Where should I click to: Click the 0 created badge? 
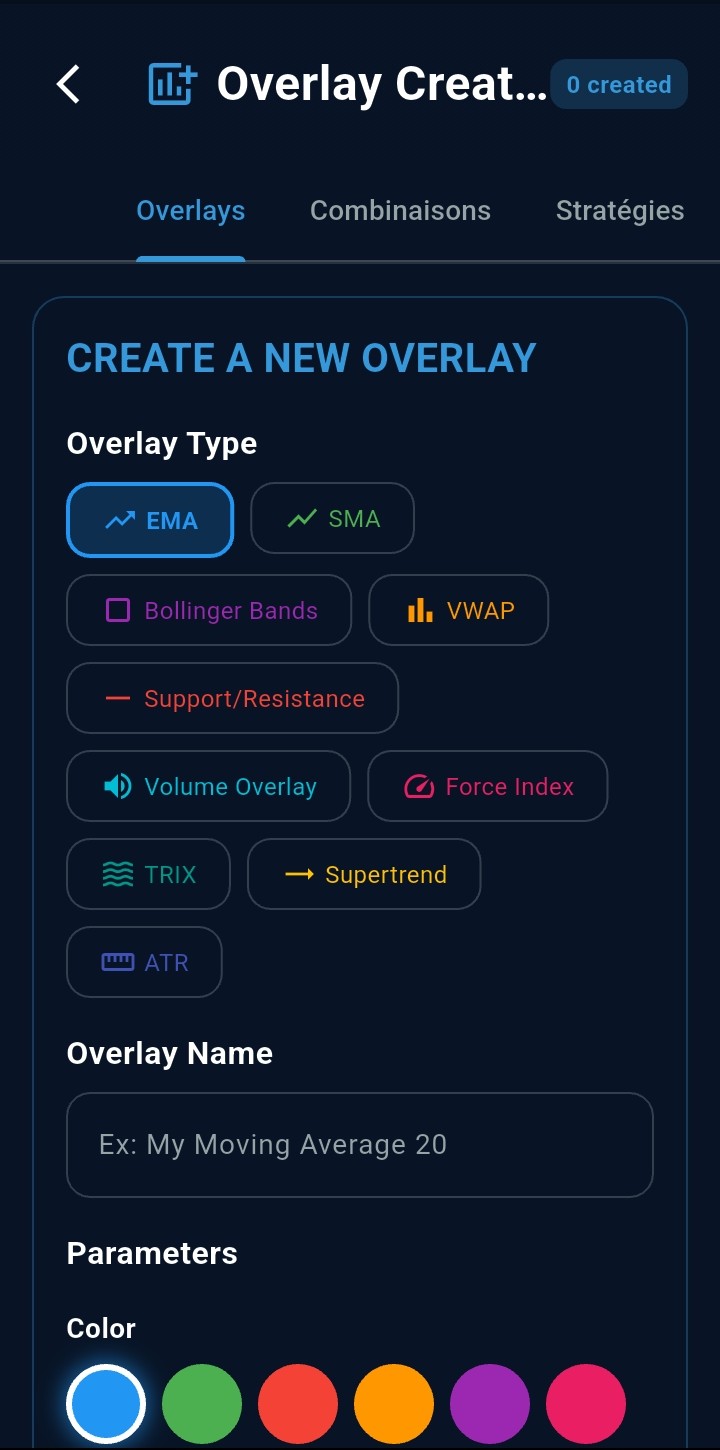pos(618,85)
